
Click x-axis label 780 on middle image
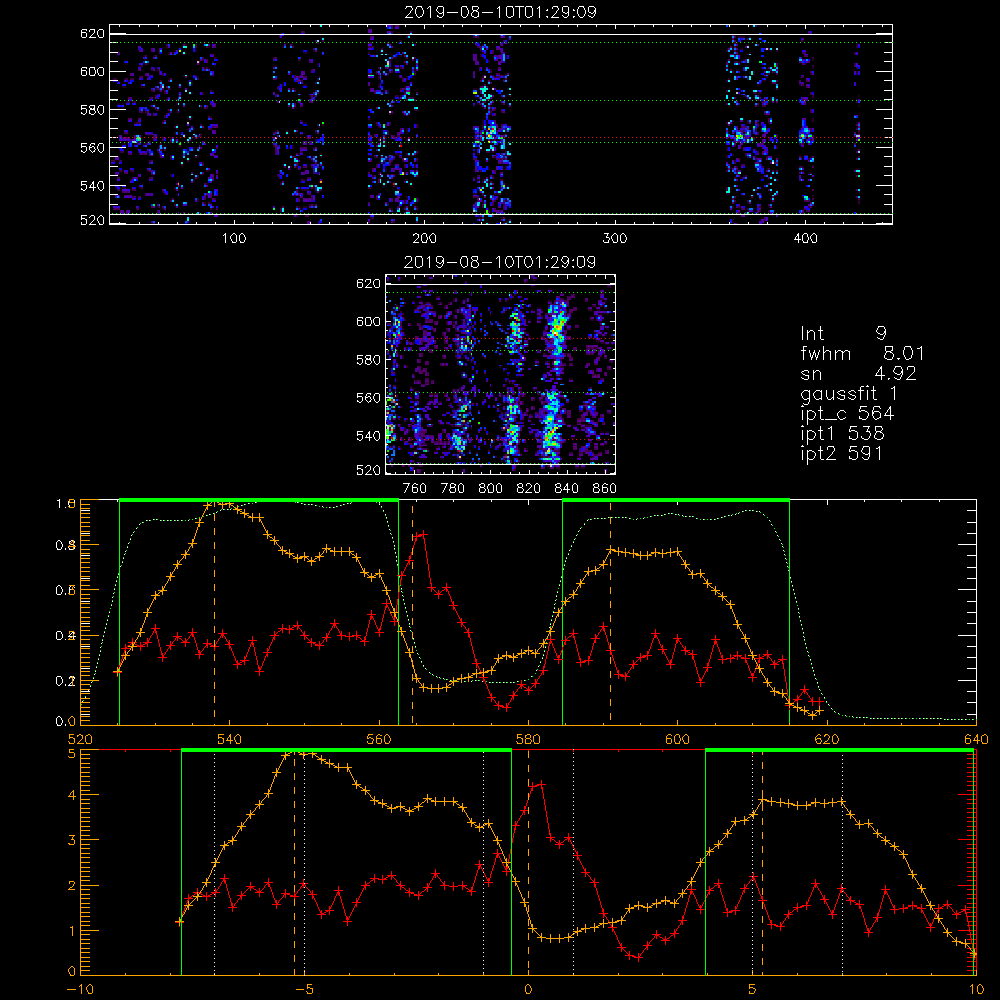[453, 489]
